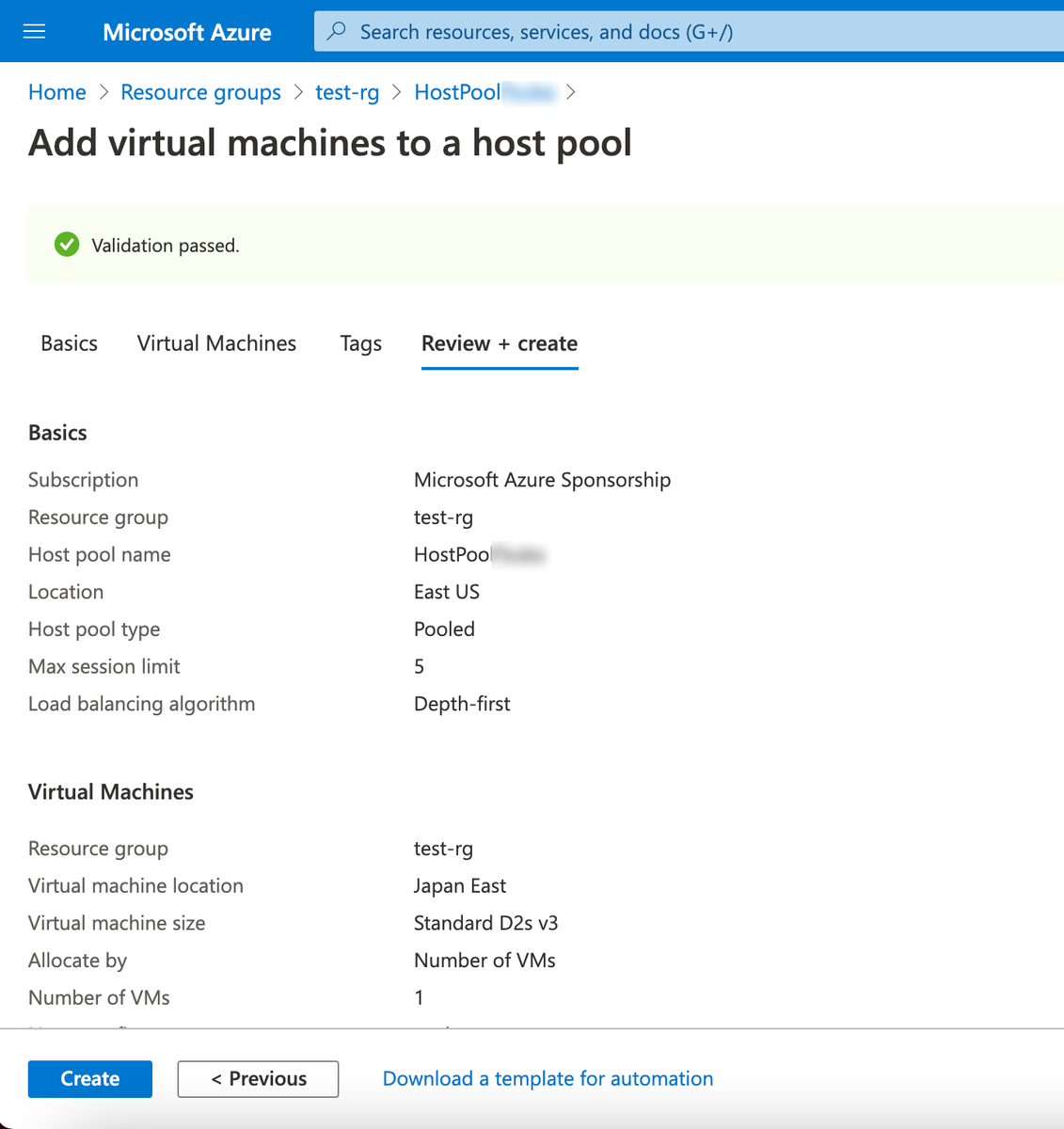
Task: Click the Number of VMs value 1
Action: [x=420, y=997]
